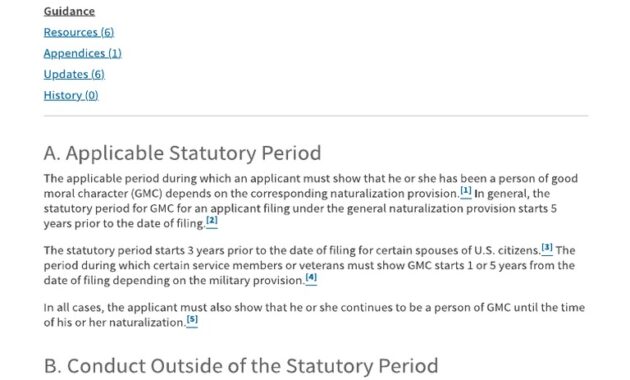Follow footnote [4] after military provision
Image resolution: width=630 pixels, height=380 pixels.
[x=311, y=278]
